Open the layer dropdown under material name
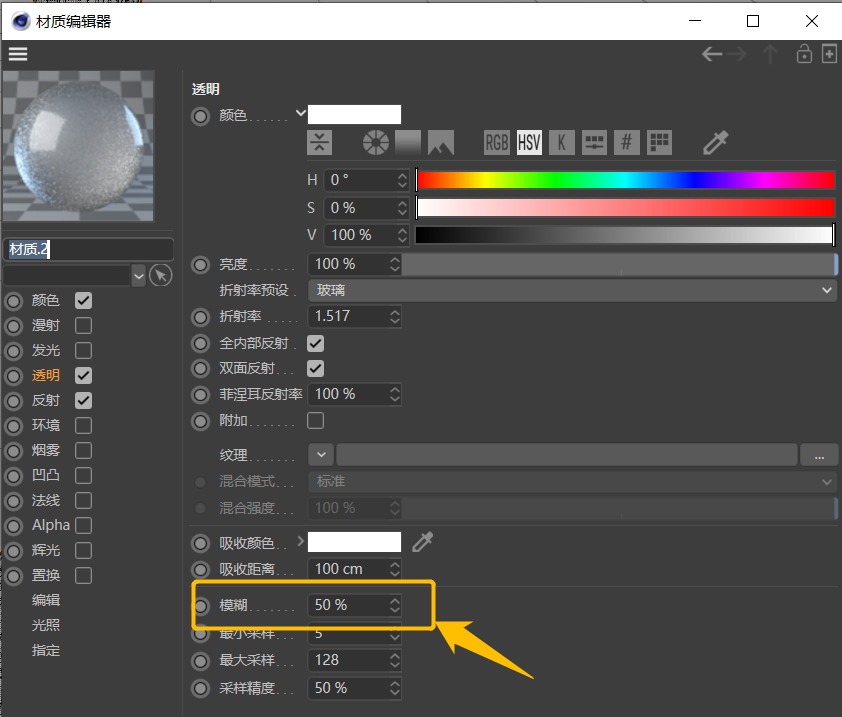 click(x=139, y=276)
